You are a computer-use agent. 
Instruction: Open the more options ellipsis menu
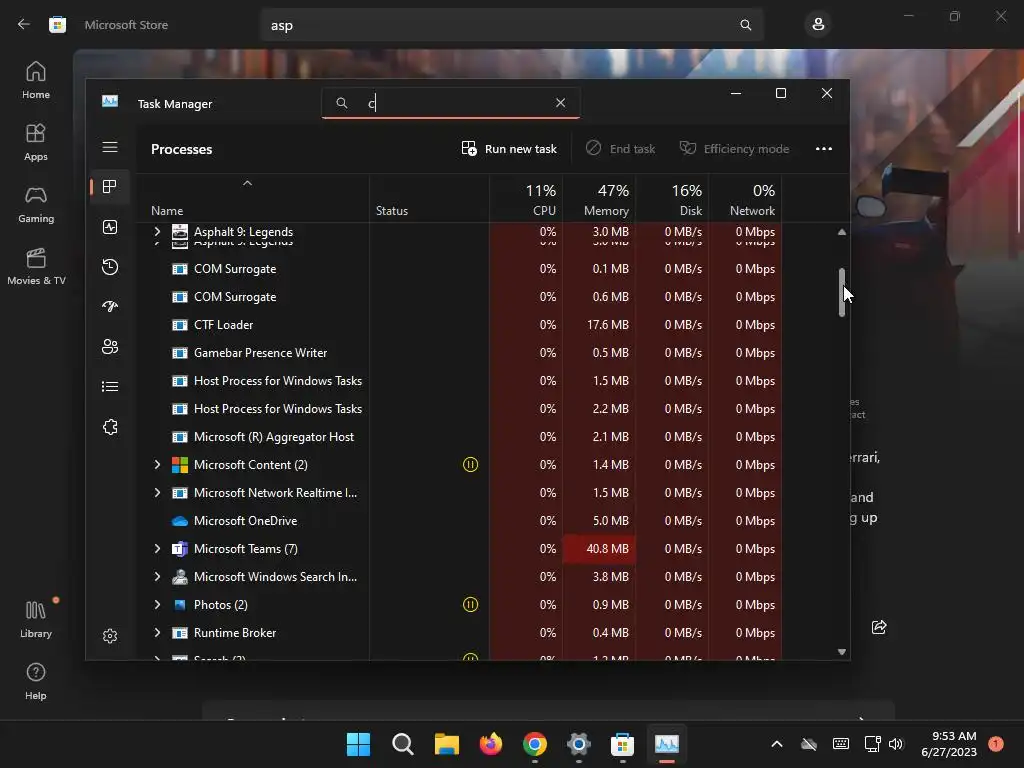(x=824, y=149)
